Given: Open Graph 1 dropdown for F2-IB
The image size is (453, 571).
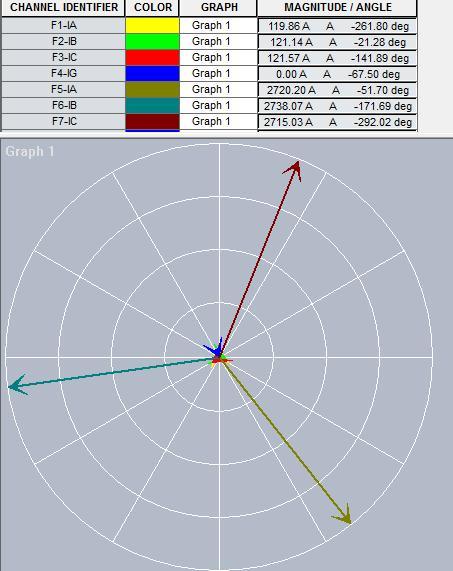Looking at the screenshot, I should click(218, 42).
